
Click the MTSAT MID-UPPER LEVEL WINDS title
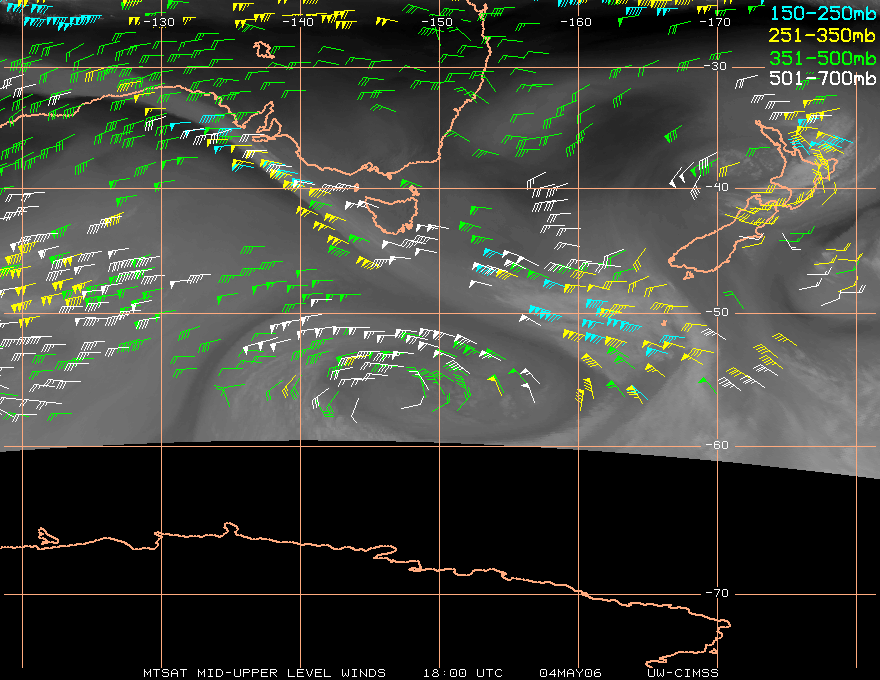coord(264,672)
